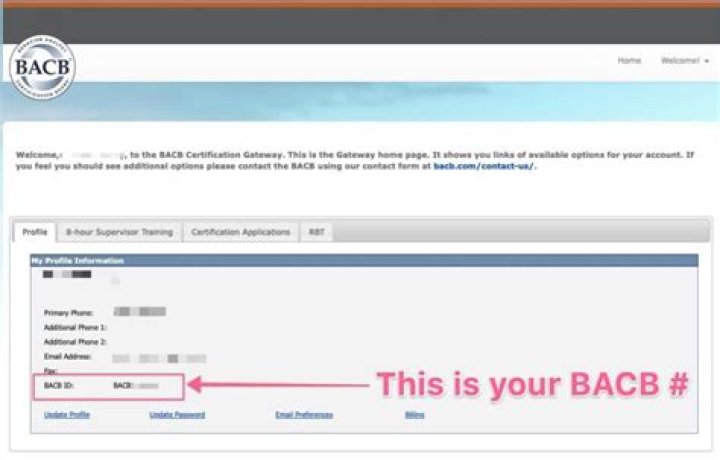
Task: Open the Update Password link
Action: [177, 415]
